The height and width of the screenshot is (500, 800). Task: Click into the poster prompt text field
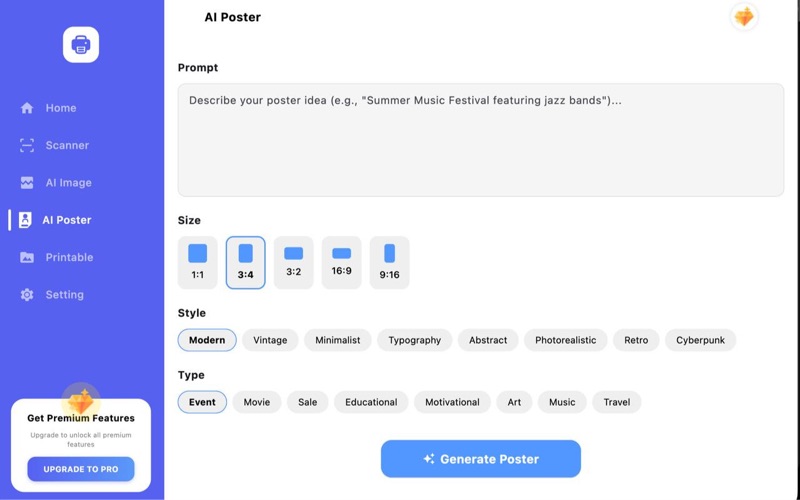click(x=480, y=140)
